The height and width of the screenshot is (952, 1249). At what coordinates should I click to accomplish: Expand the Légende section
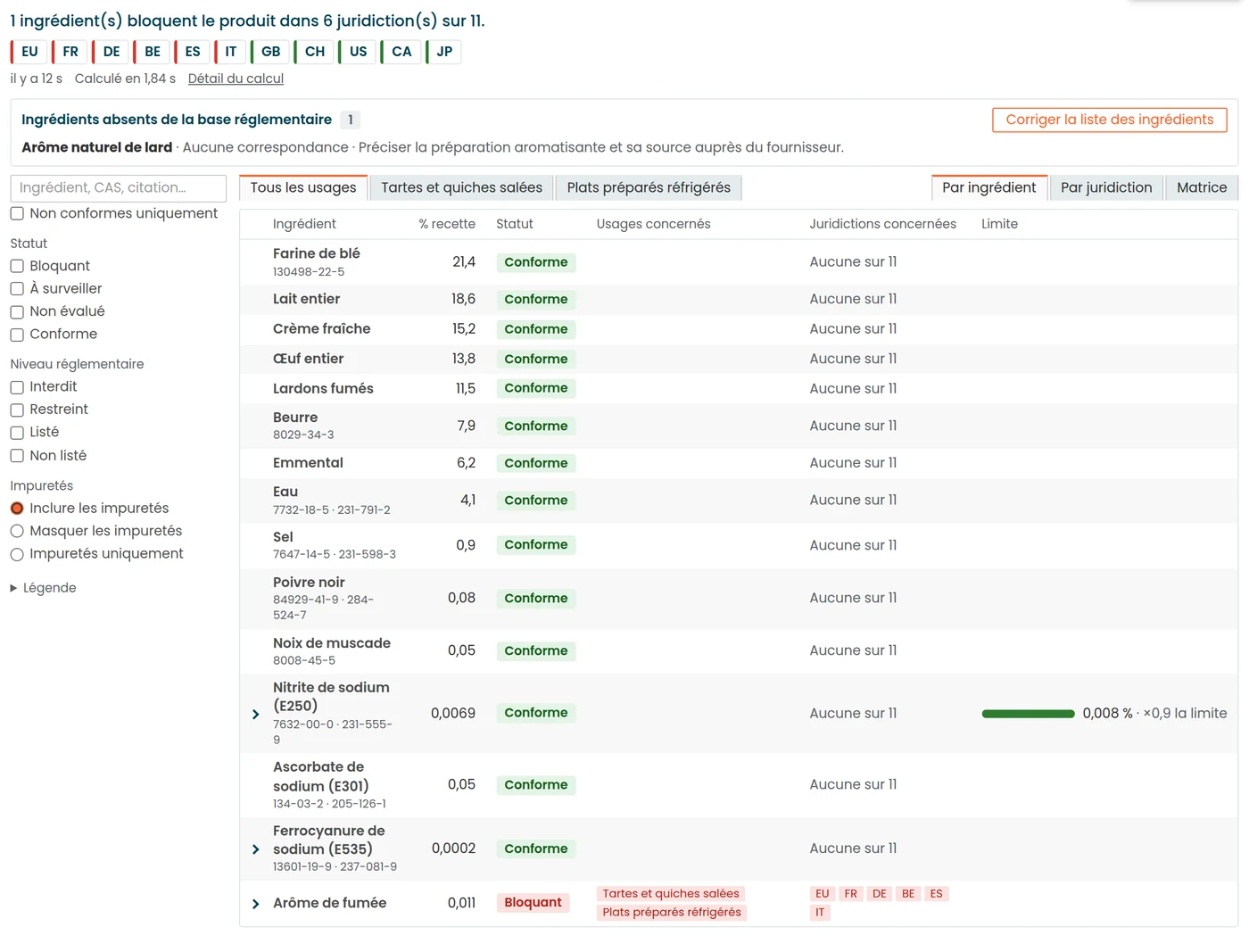pyautogui.click(x=43, y=588)
